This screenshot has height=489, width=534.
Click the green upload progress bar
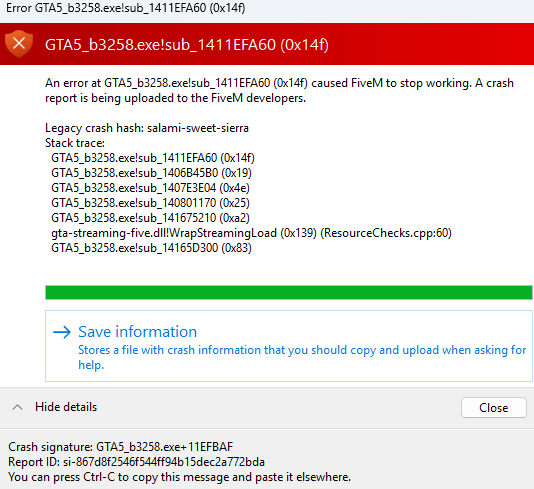(x=289, y=293)
